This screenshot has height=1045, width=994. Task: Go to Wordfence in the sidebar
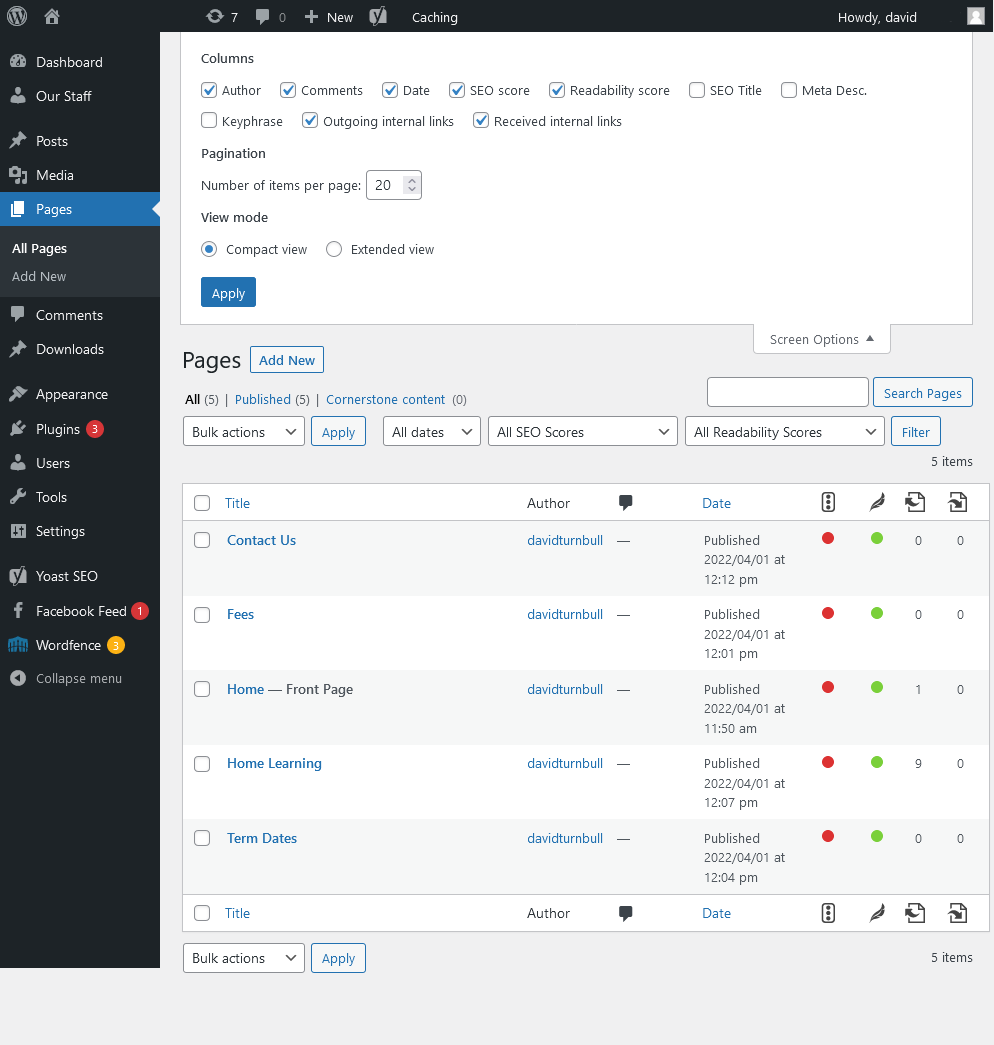68,645
